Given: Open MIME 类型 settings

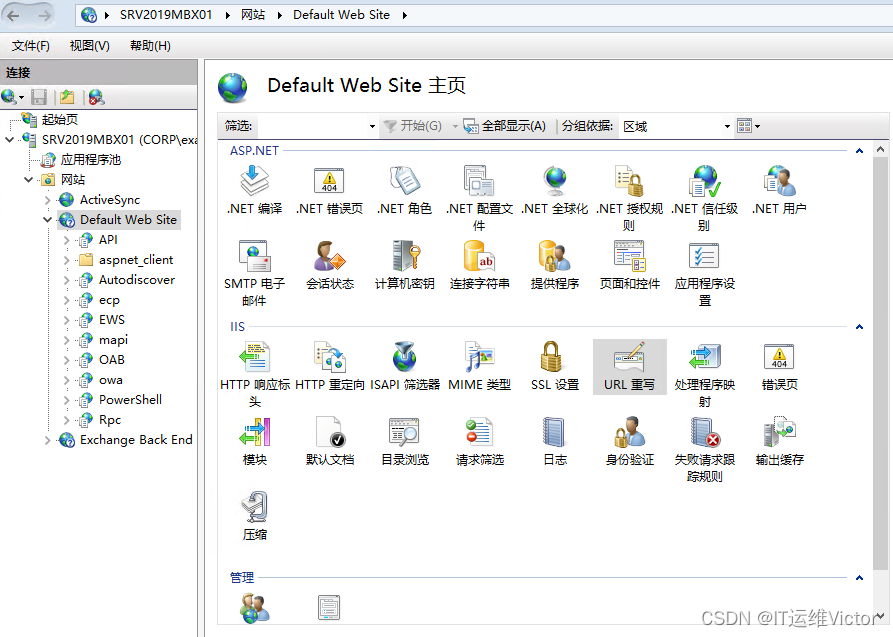Looking at the screenshot, I should (x=479, y=366).
